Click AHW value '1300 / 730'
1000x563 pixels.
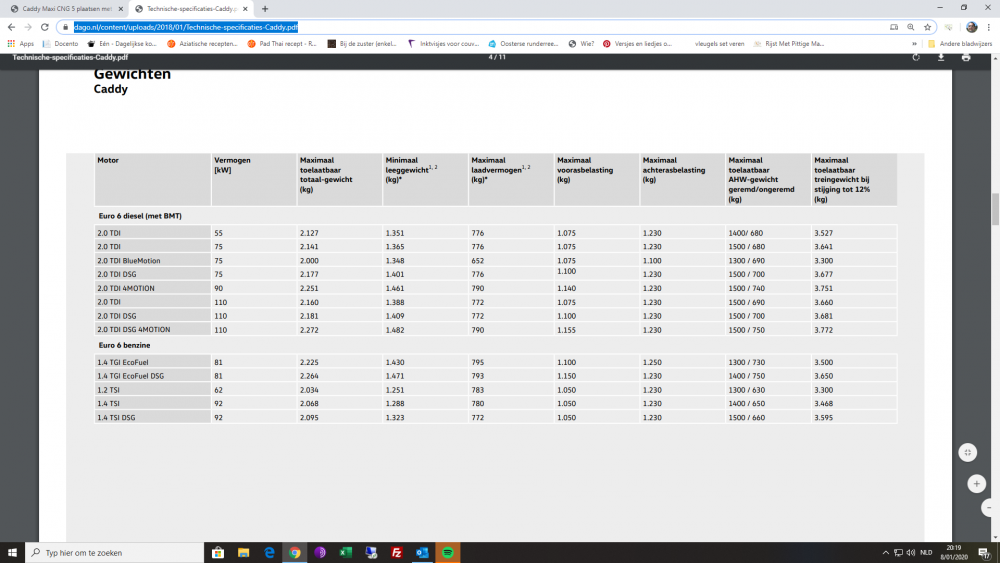747,362
